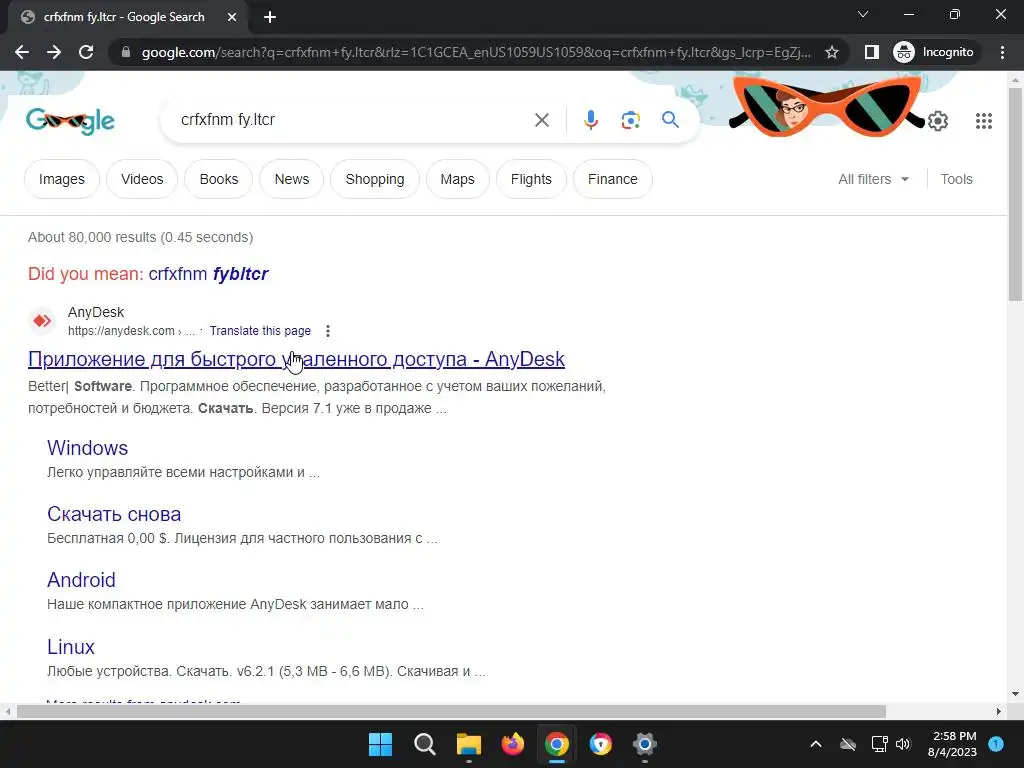The image size is (1024, 768).
Task: Reload the current page
Action: [86, 52]
